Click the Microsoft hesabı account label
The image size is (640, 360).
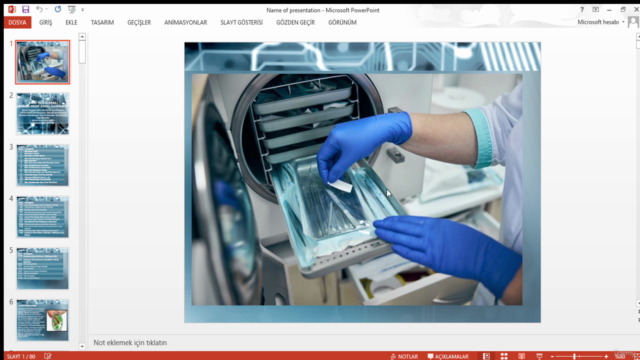pyautogui.click(x=598, y=22)
